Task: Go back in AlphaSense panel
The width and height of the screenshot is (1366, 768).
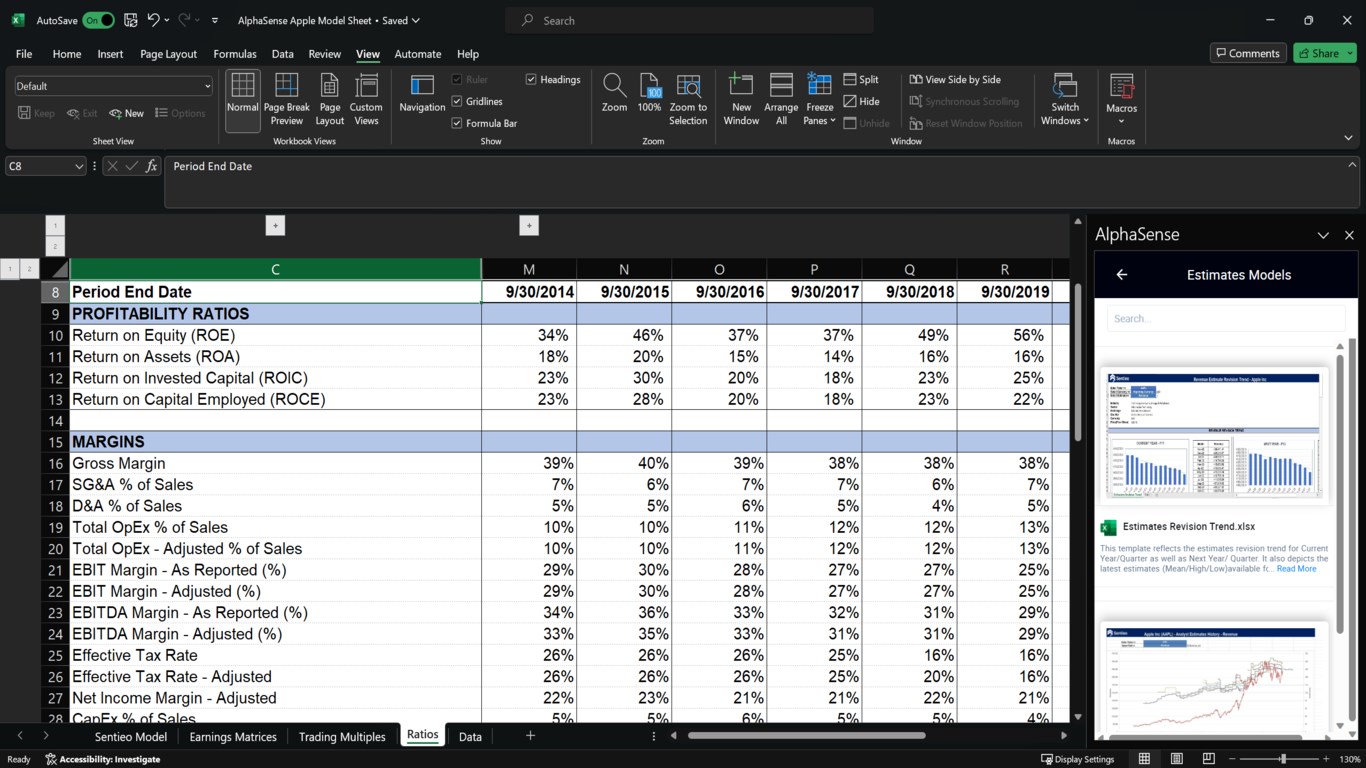Action: pyautogui.click(x=1122, y=274)
